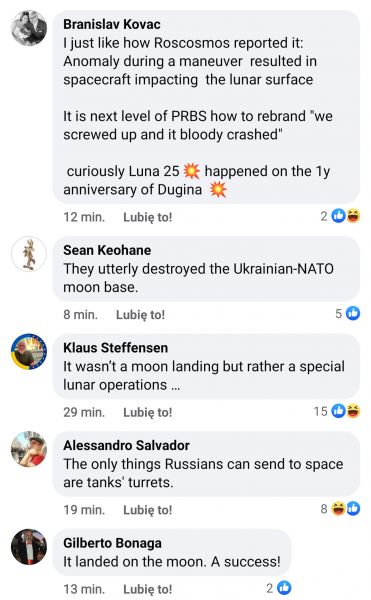The image size is (371, 600).
Task: Open Sean Keohane's avatar
Action: point(29,254)
